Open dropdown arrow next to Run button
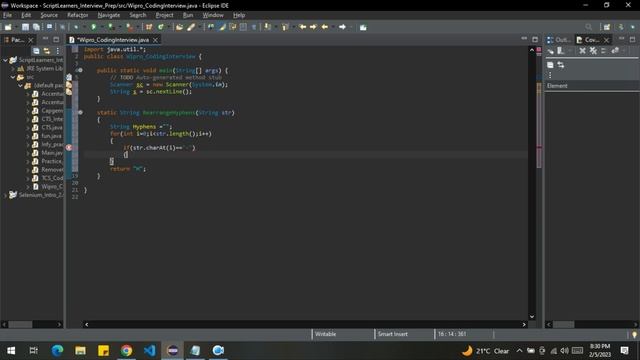Viewport: 640px width, 360px height. click(x=101, y=27)
